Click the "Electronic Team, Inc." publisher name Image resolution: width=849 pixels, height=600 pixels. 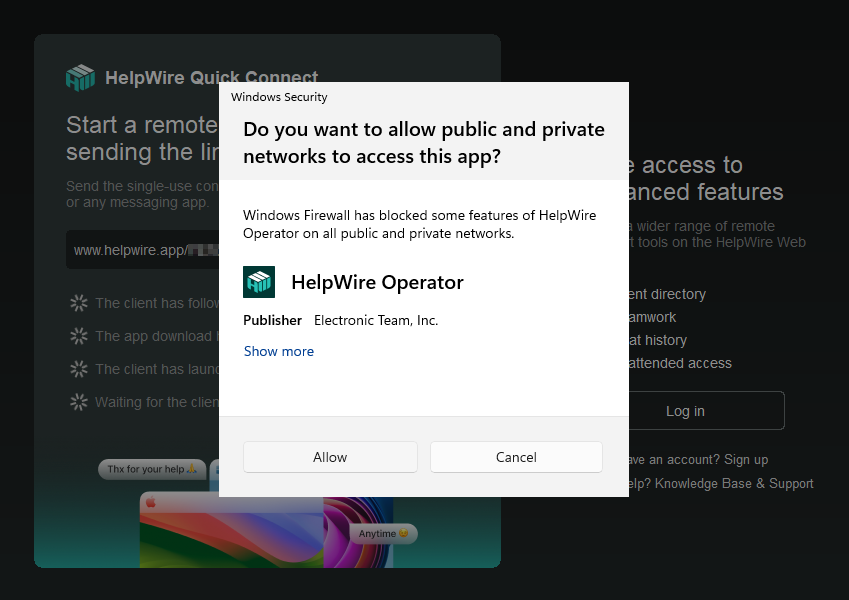[x=376, y=321]
